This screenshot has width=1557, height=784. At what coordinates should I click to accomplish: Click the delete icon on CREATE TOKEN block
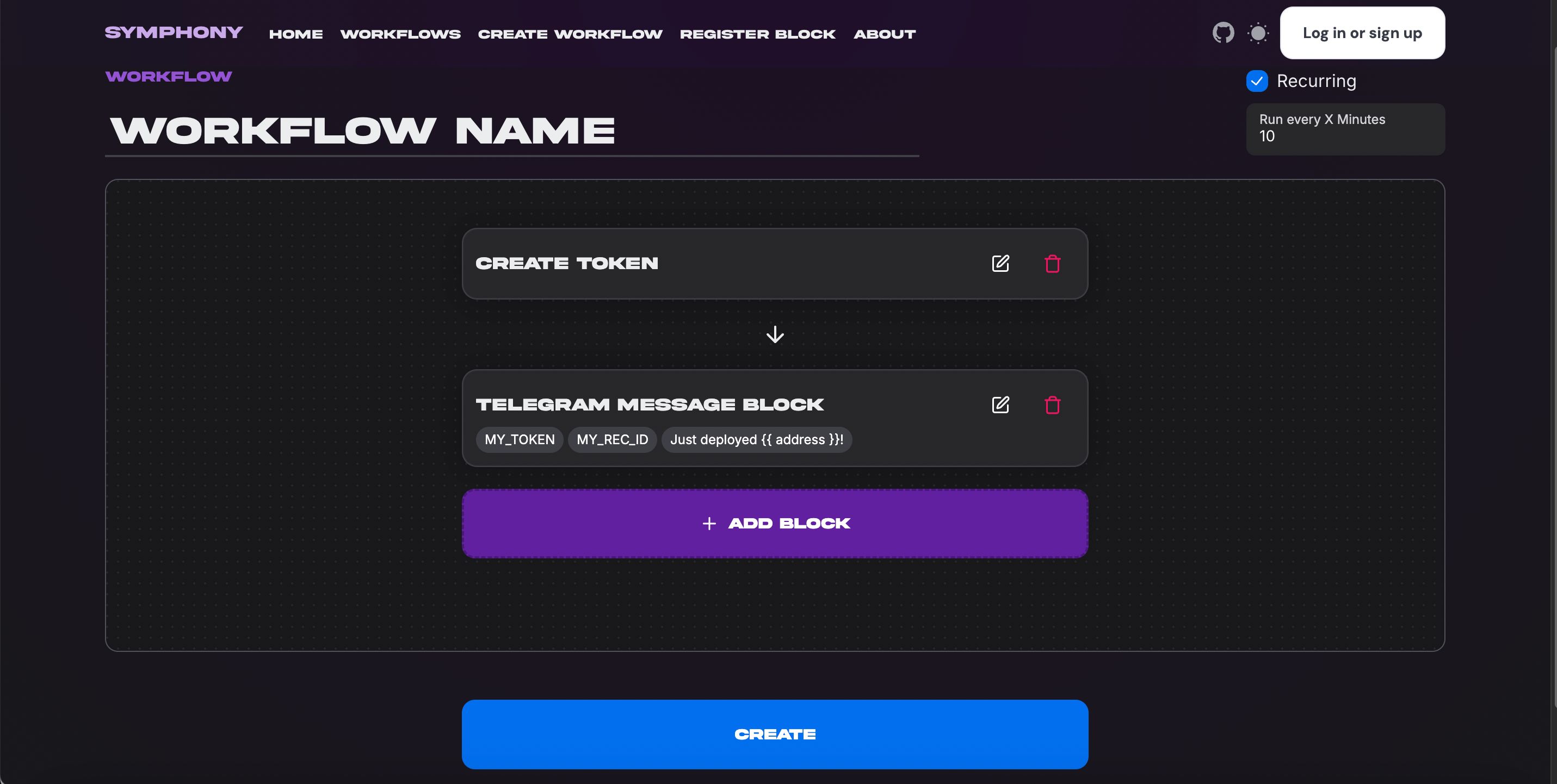click(1053, 263)
